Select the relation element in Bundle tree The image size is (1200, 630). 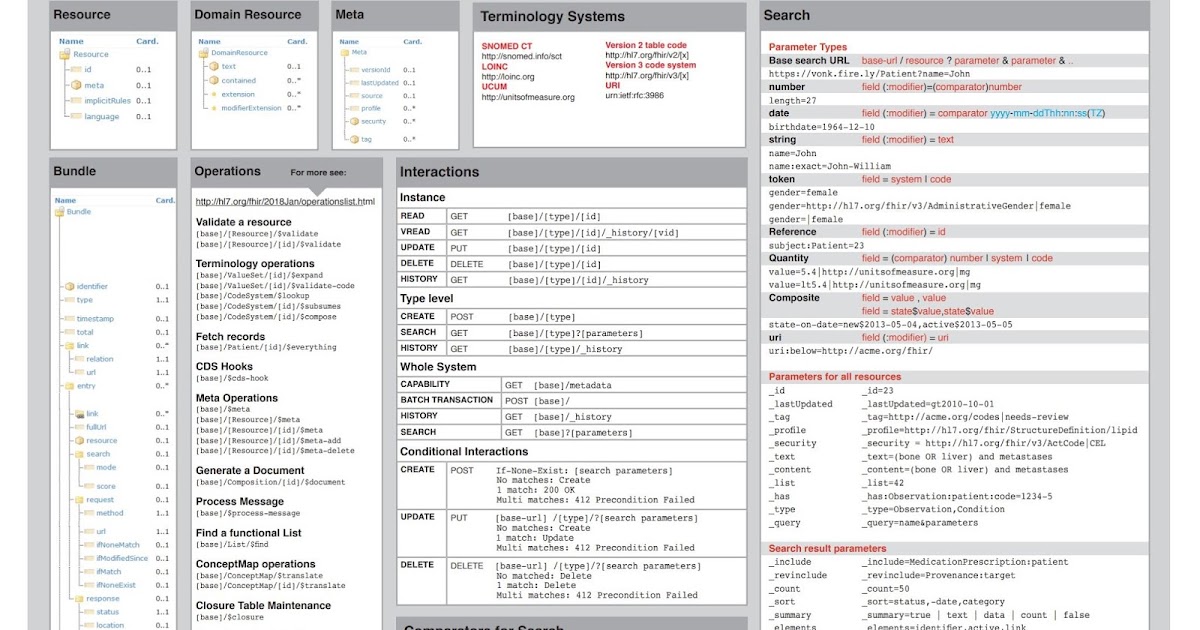(100, 358)
